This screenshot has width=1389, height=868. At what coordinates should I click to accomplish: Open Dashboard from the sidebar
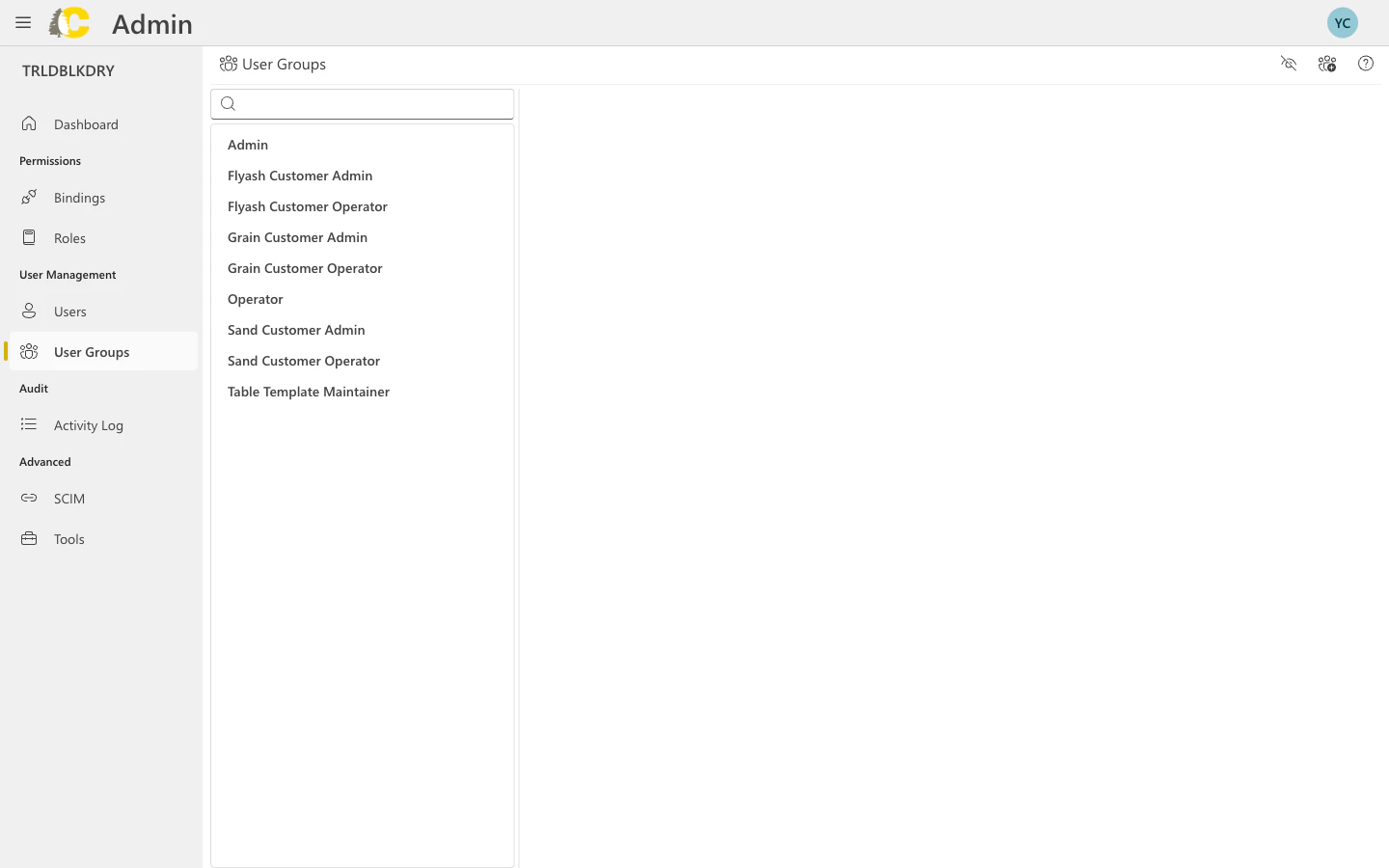click(86, 123)
